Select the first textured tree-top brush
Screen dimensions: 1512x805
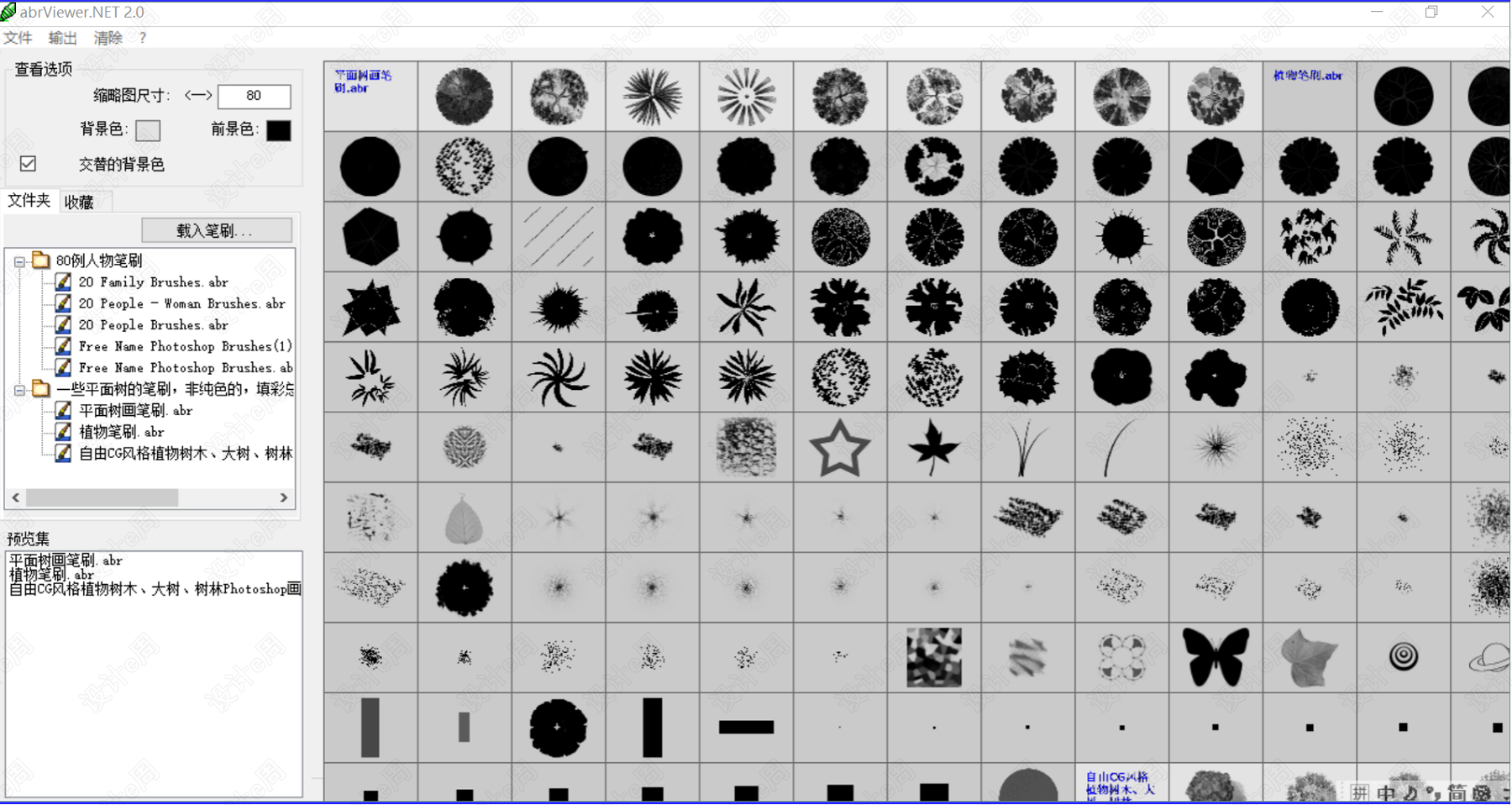point(464,96)
